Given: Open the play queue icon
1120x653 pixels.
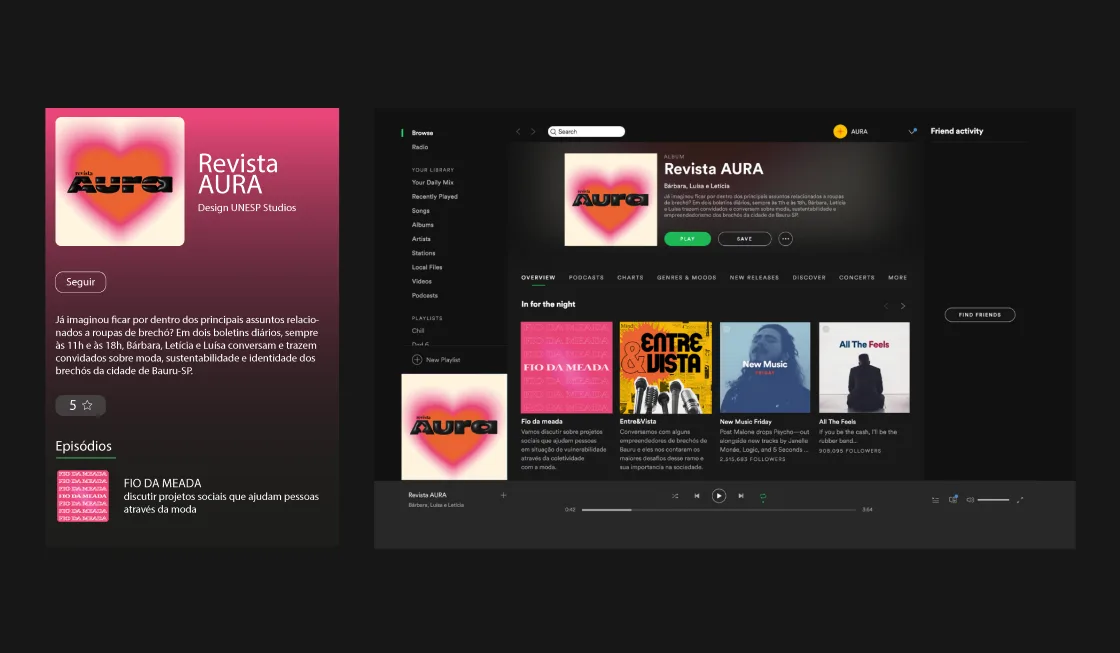Looking at the screenshot, I should tap(936, 500).
